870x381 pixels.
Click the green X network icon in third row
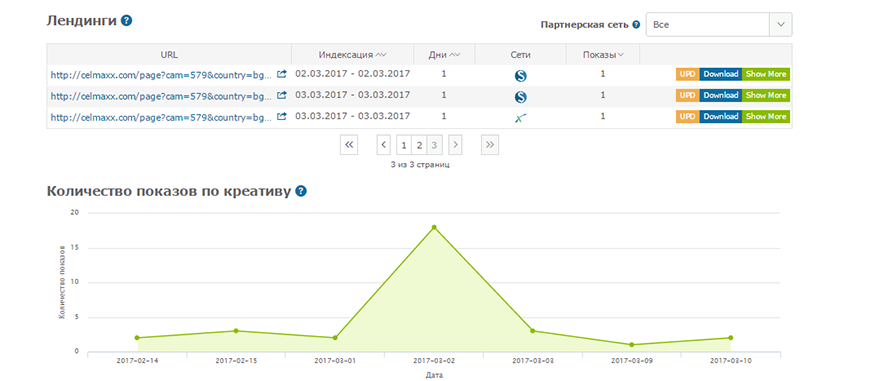(x=520, y=118)
